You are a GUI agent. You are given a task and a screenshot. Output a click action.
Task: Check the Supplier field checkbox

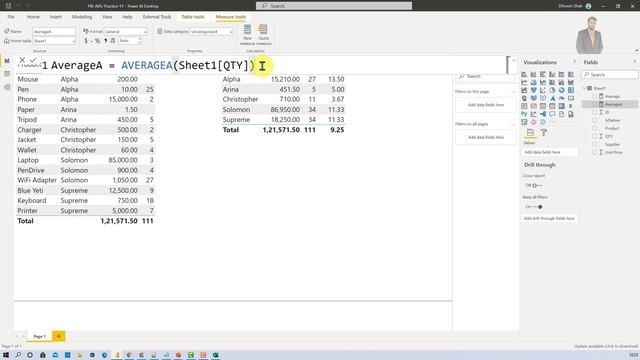pyautogui.click(x=595, y=144)
